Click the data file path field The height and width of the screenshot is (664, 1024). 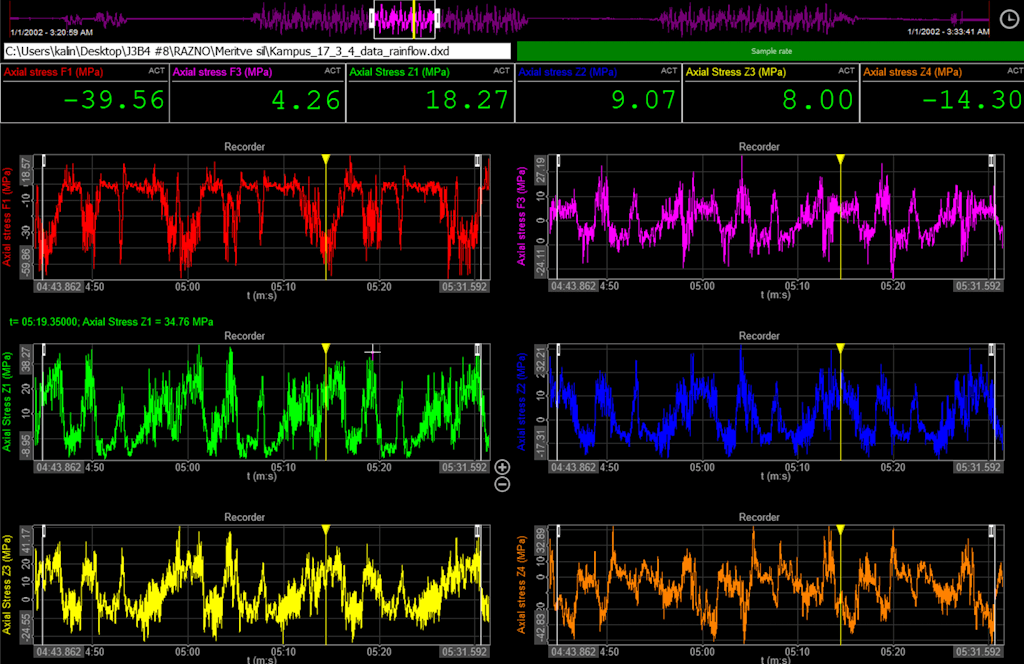(257, 51)
